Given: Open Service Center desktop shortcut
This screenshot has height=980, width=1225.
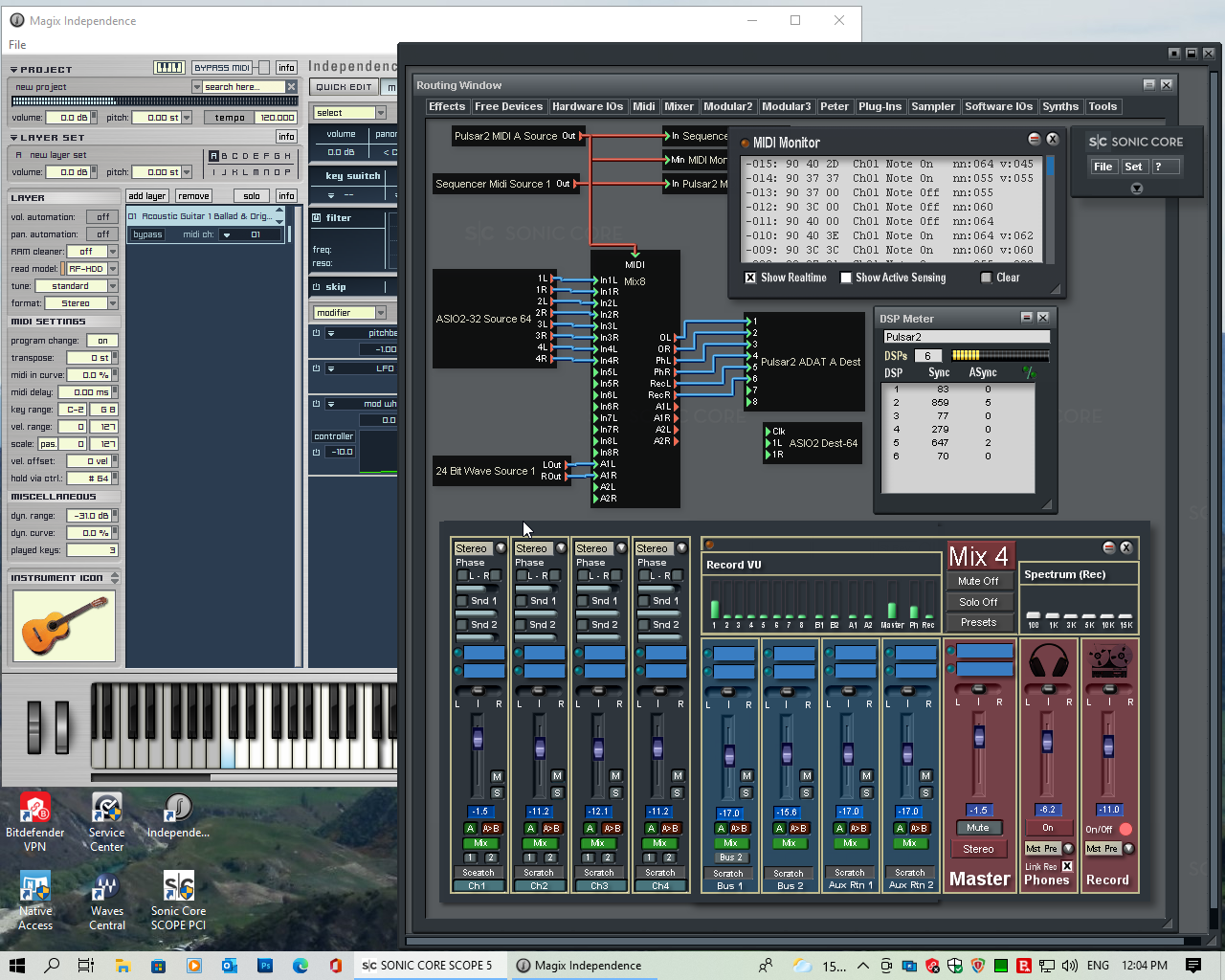Looking at the screenshot, I should 106,822.
